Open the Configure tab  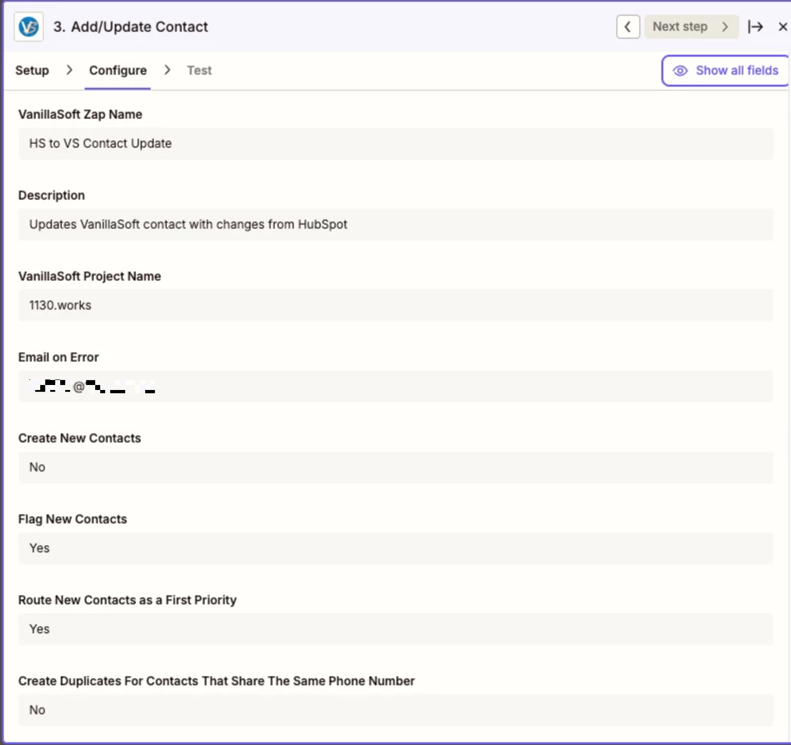tap(118, 71)
